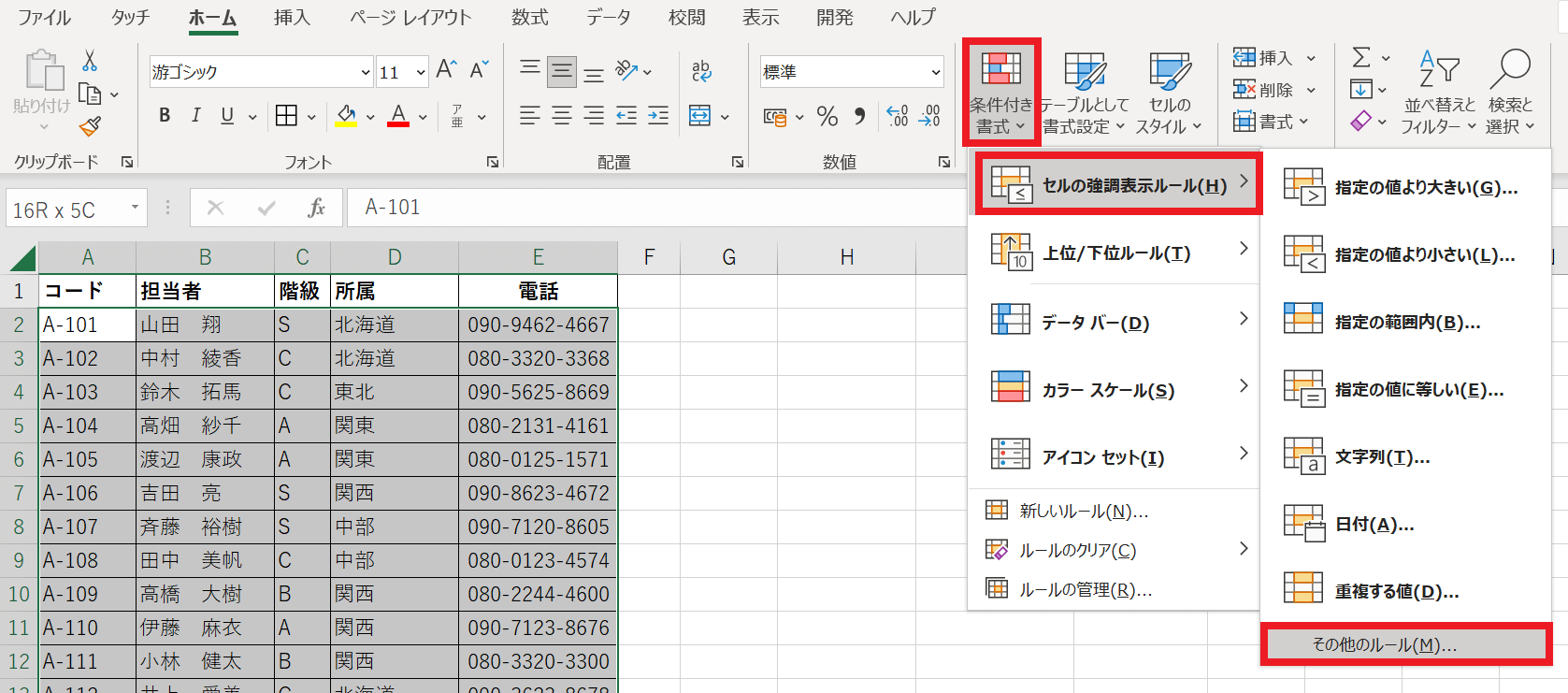1568x693 pixels.
Task: Toggle Bold formatting
Action: click(x=165, y=116)
